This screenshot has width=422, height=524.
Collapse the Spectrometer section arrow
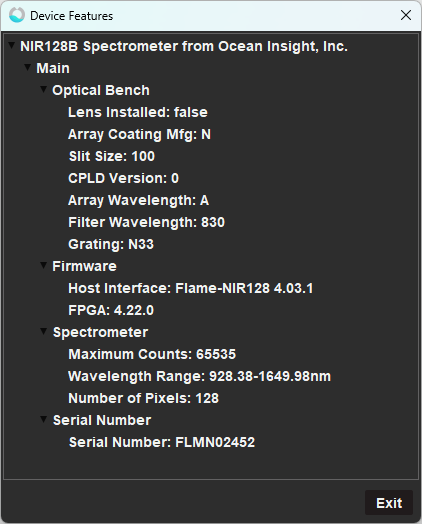pyautogui.click(x=43, y=331)
